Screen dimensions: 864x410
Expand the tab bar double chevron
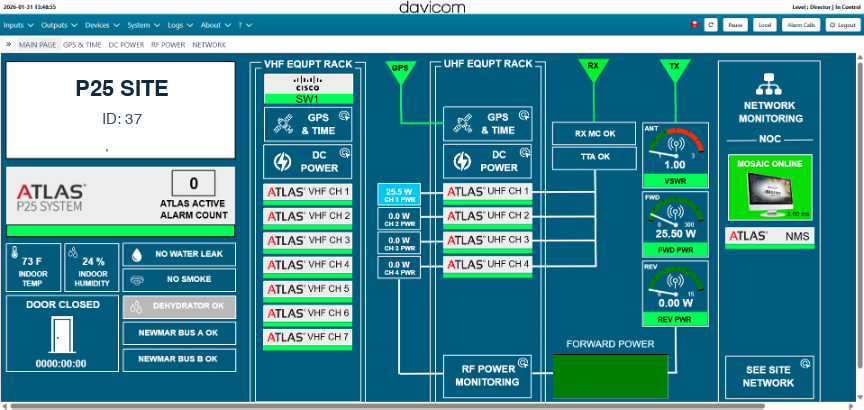[9, 45]
